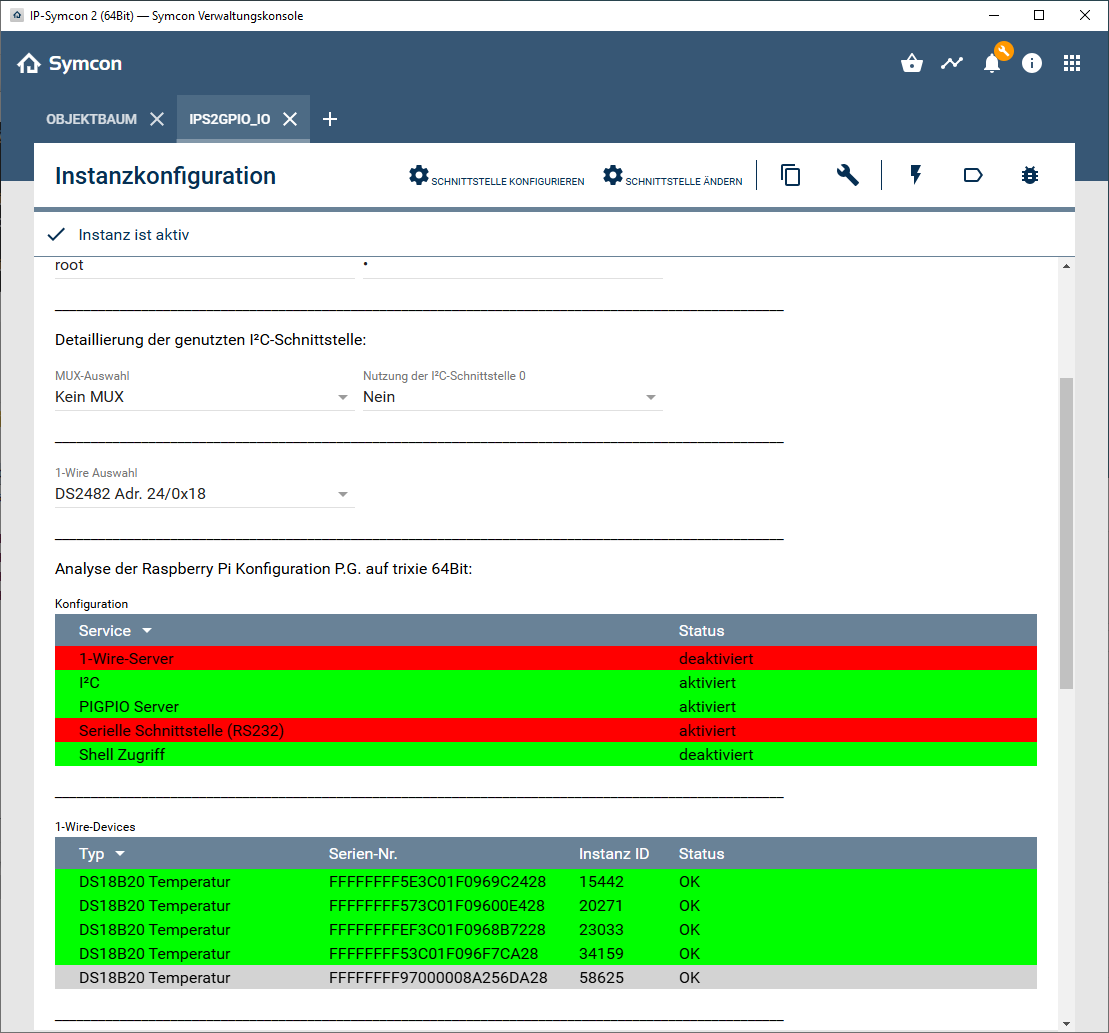Open the shopping basket module store icon
1109x1033 pixels.
tap(911, 63)
